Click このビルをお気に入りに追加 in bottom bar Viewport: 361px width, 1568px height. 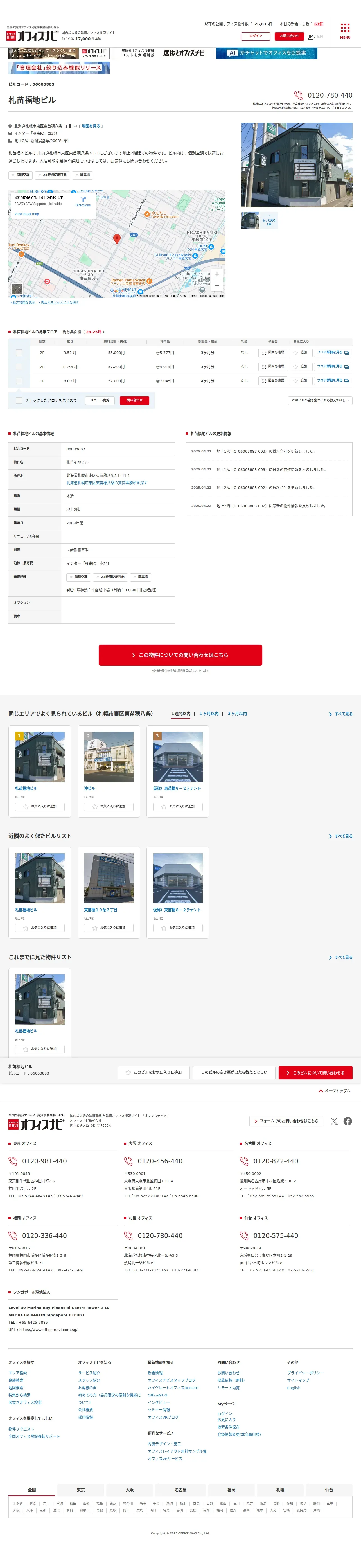point(154,1073)
